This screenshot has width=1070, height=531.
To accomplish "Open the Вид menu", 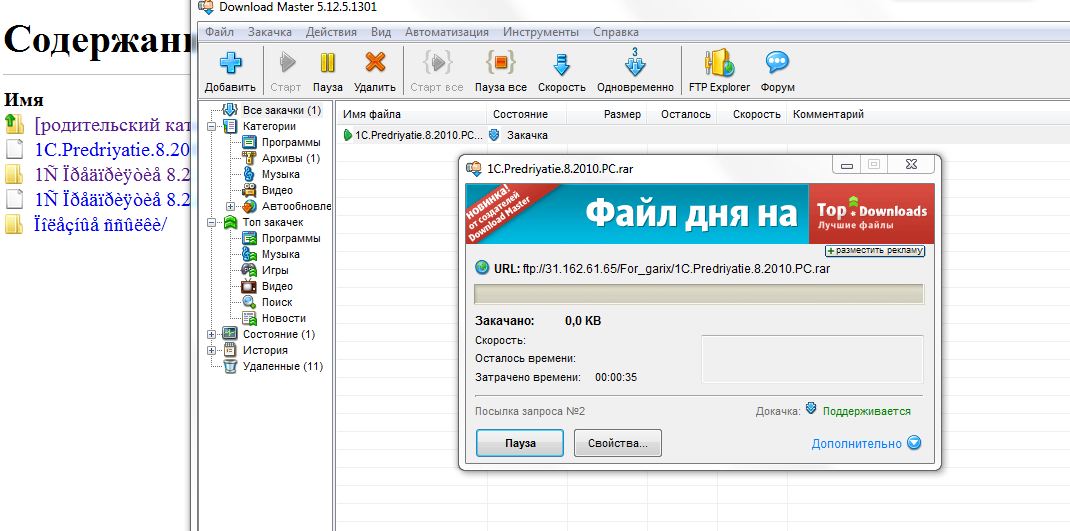I will tap(381, 32).
